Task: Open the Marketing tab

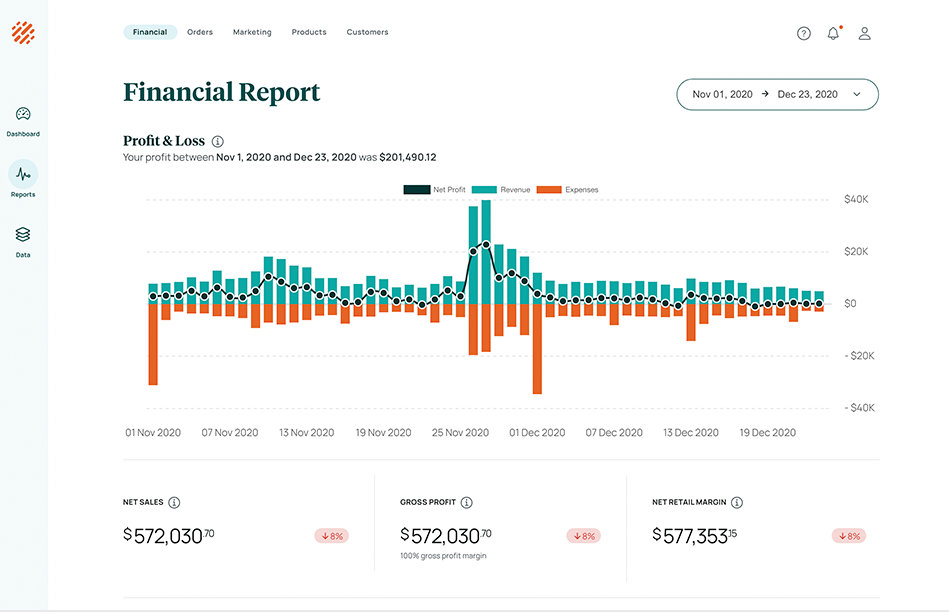Action: coord(252,31)
